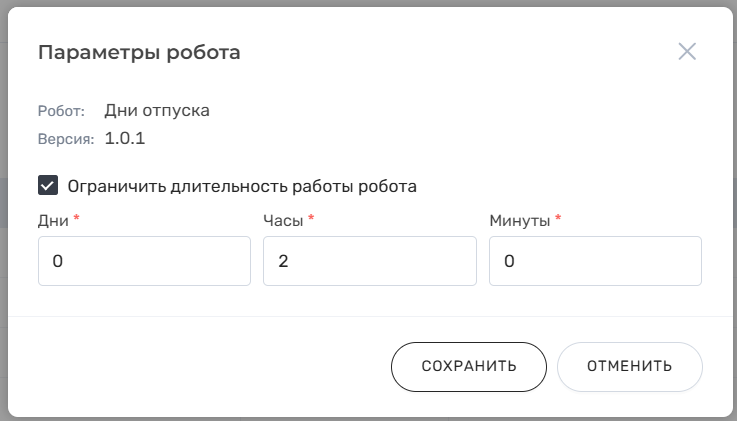Focus the Дни input field
The height and width of the screenshot is (421, 737).
click(x=144, y=261)
